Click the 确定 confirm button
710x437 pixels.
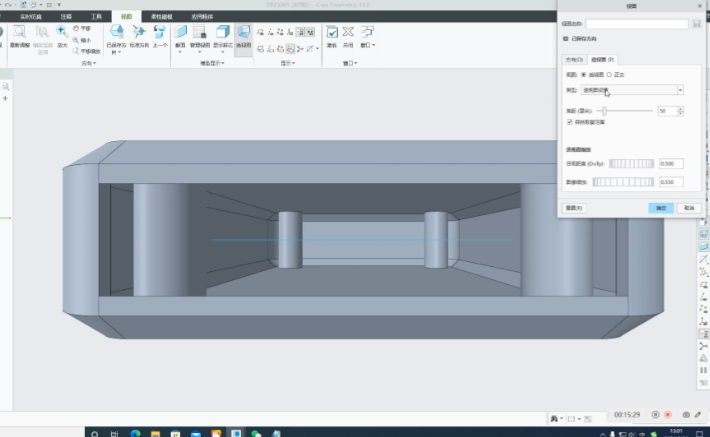click(x=660, y=208)
